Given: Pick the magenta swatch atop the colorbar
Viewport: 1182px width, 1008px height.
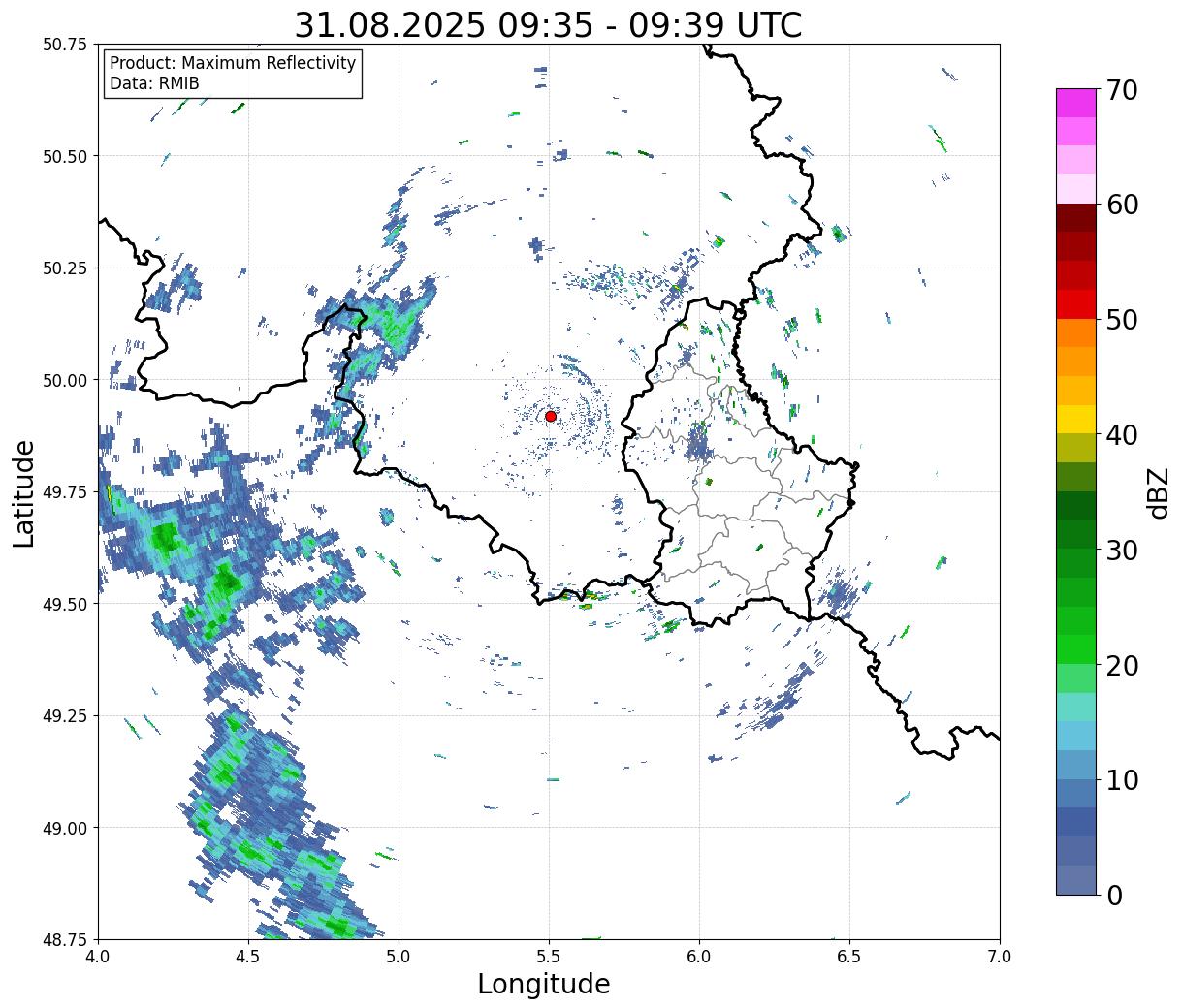Looking at the screenshot, I should click(1076, 103).
